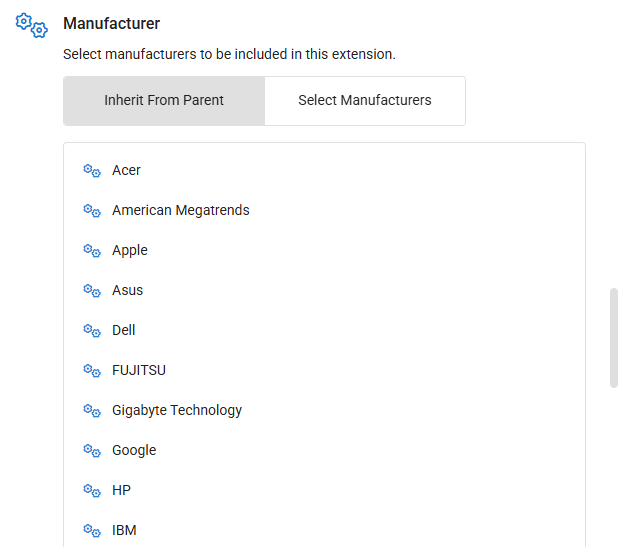The height and width of the screenshot is (547, 621).
Task: Click the gear icon beside Dell
Action: [92, 331]
